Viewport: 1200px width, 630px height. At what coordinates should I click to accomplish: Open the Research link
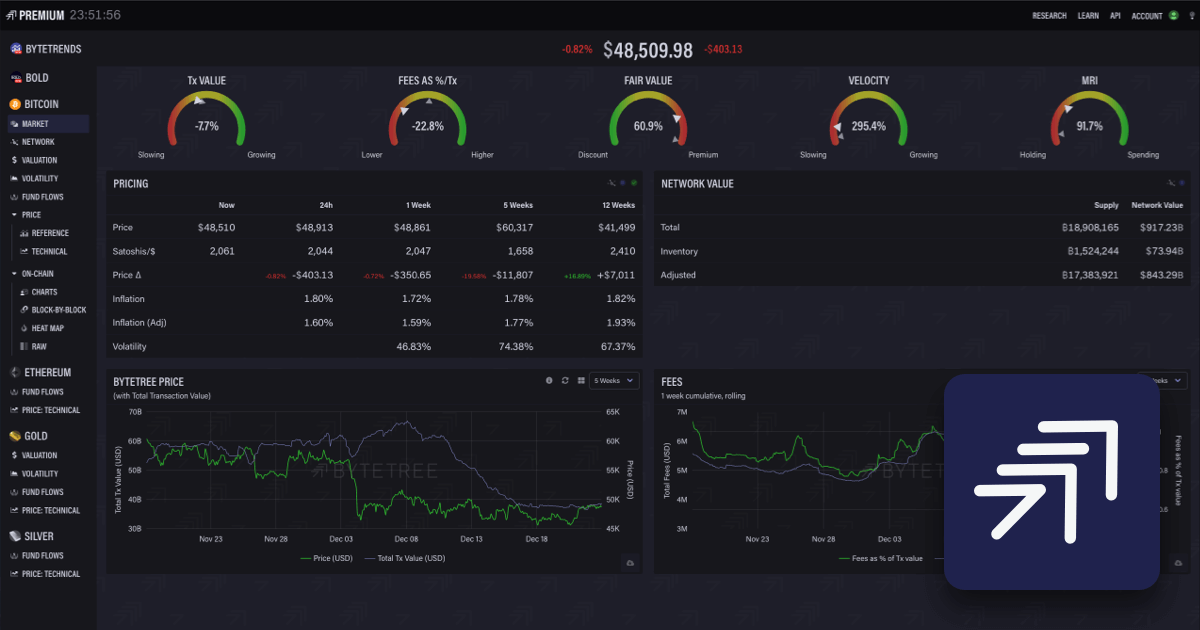pyautogui.click(x=1049, y=16)
